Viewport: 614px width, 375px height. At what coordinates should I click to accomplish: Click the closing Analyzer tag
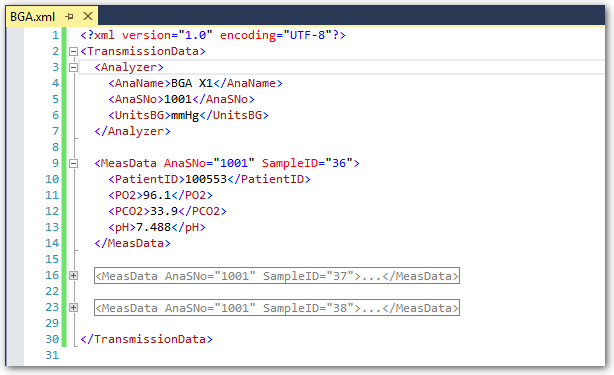[x=132, y=131]
